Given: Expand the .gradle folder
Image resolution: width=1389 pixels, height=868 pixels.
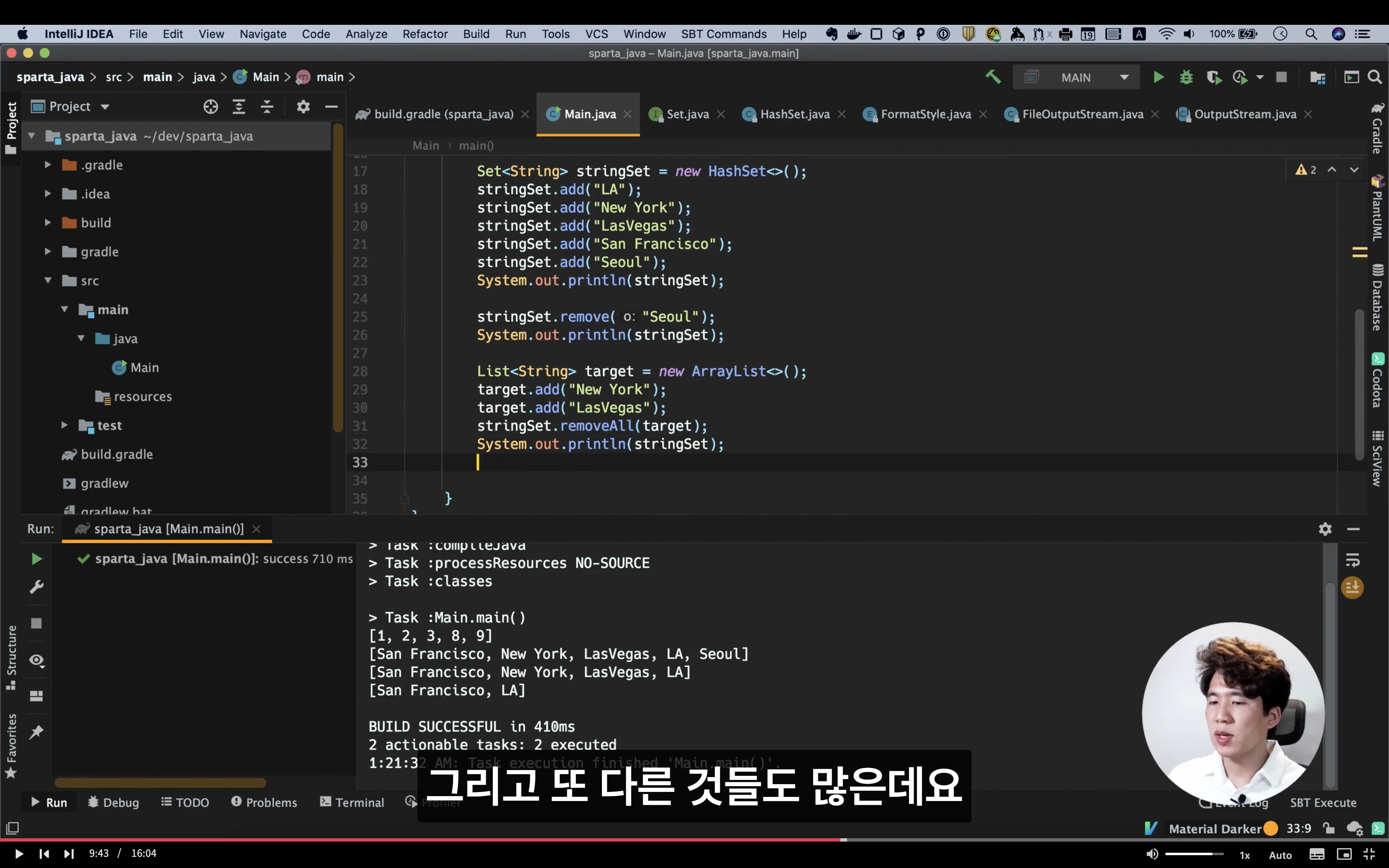Looking at the screenshot, I should [x=48, y=165].
